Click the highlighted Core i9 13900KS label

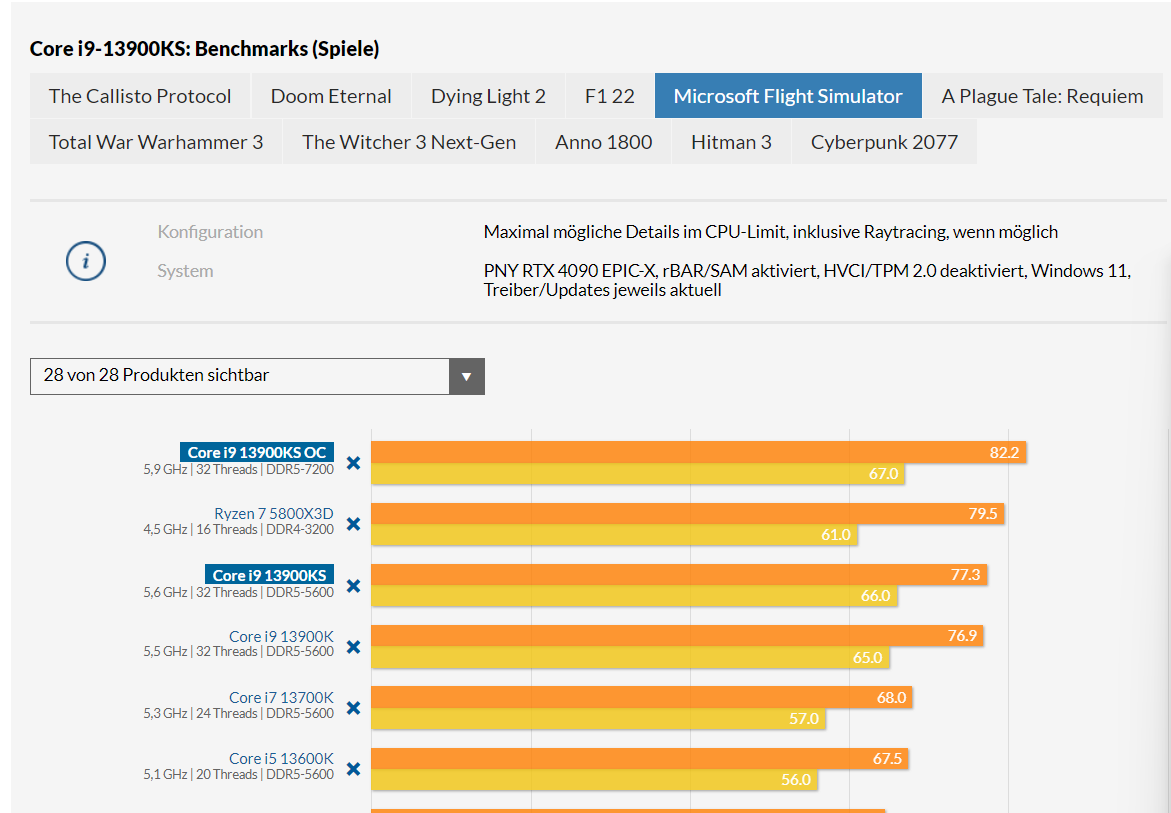[270, 575]
